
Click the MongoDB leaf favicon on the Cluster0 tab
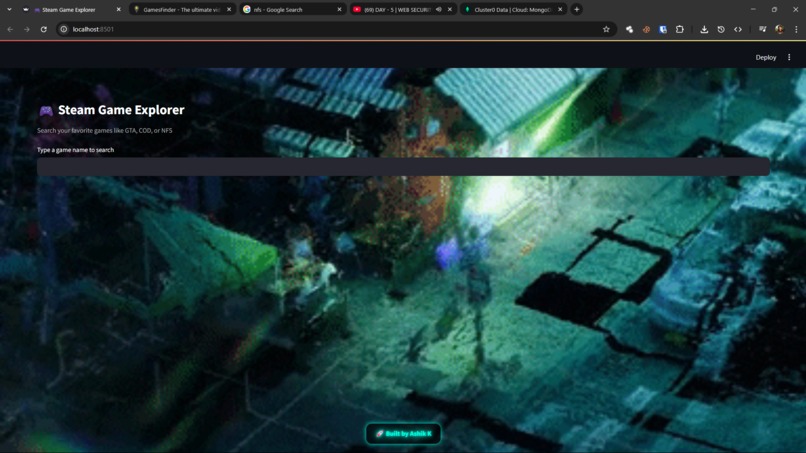467,9
